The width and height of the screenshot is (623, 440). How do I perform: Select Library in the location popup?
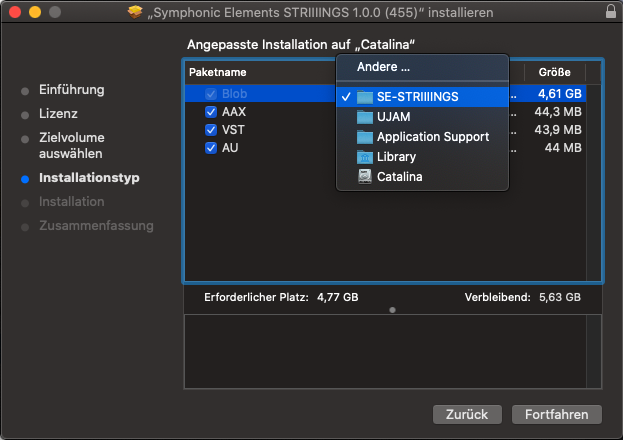click(x=422, y=157)
